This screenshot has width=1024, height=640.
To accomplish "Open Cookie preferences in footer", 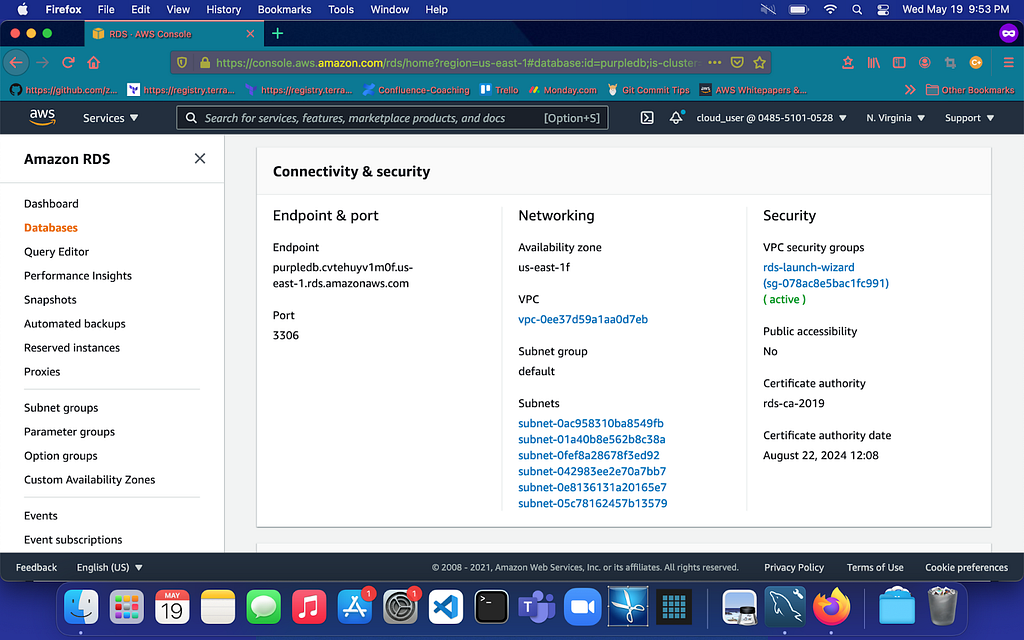I will [966, 568].
